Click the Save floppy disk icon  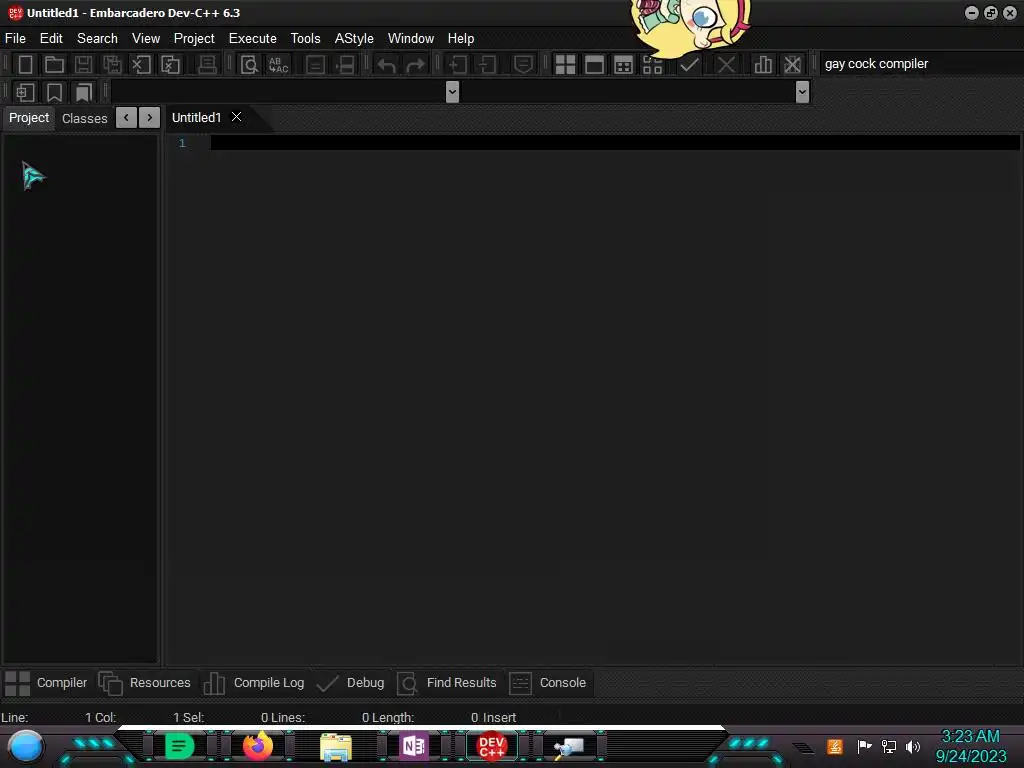83,64
